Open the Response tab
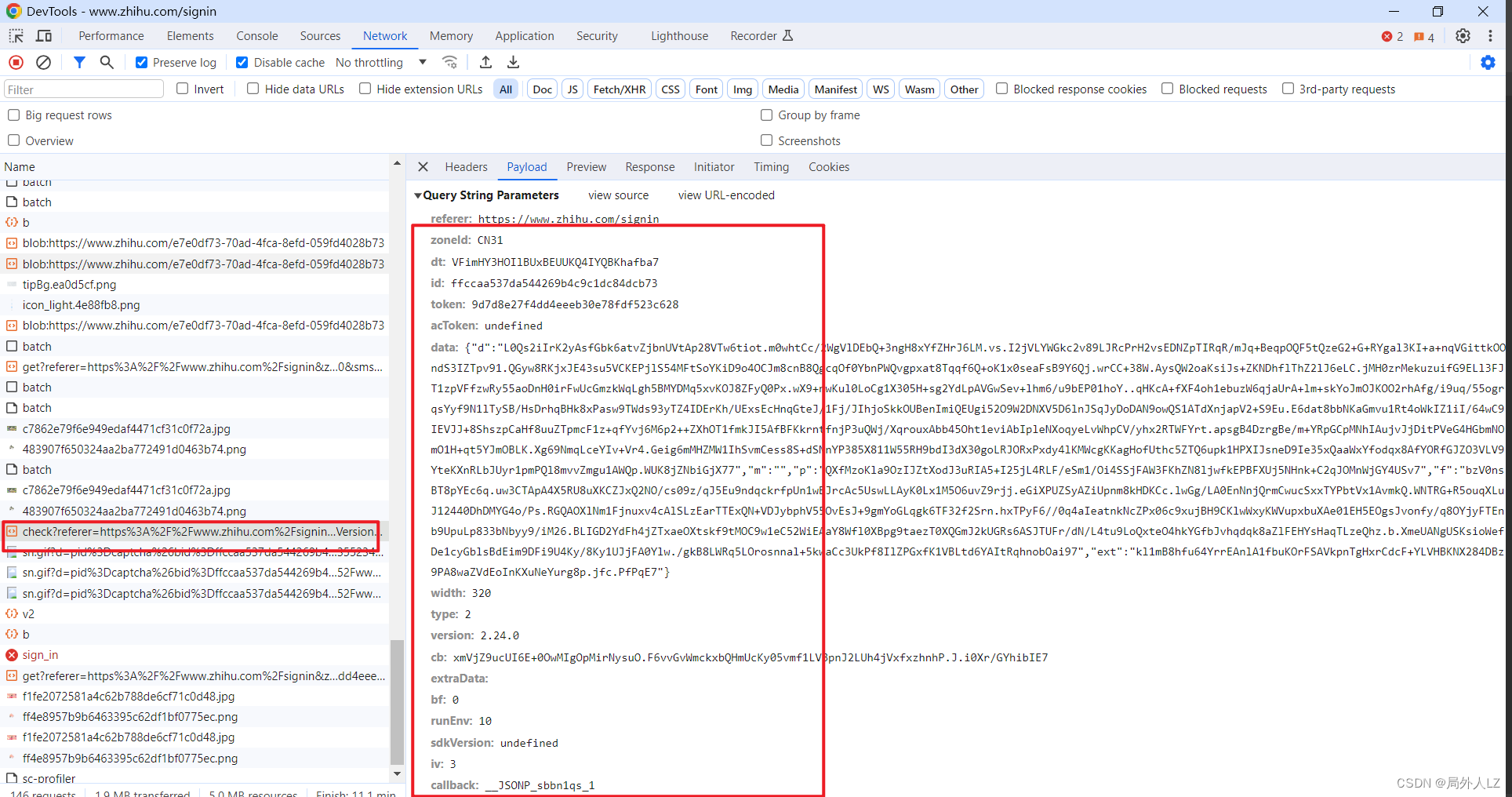Image resolution: width=1512 pixels, height=797 pixels. tap(650, 167)
